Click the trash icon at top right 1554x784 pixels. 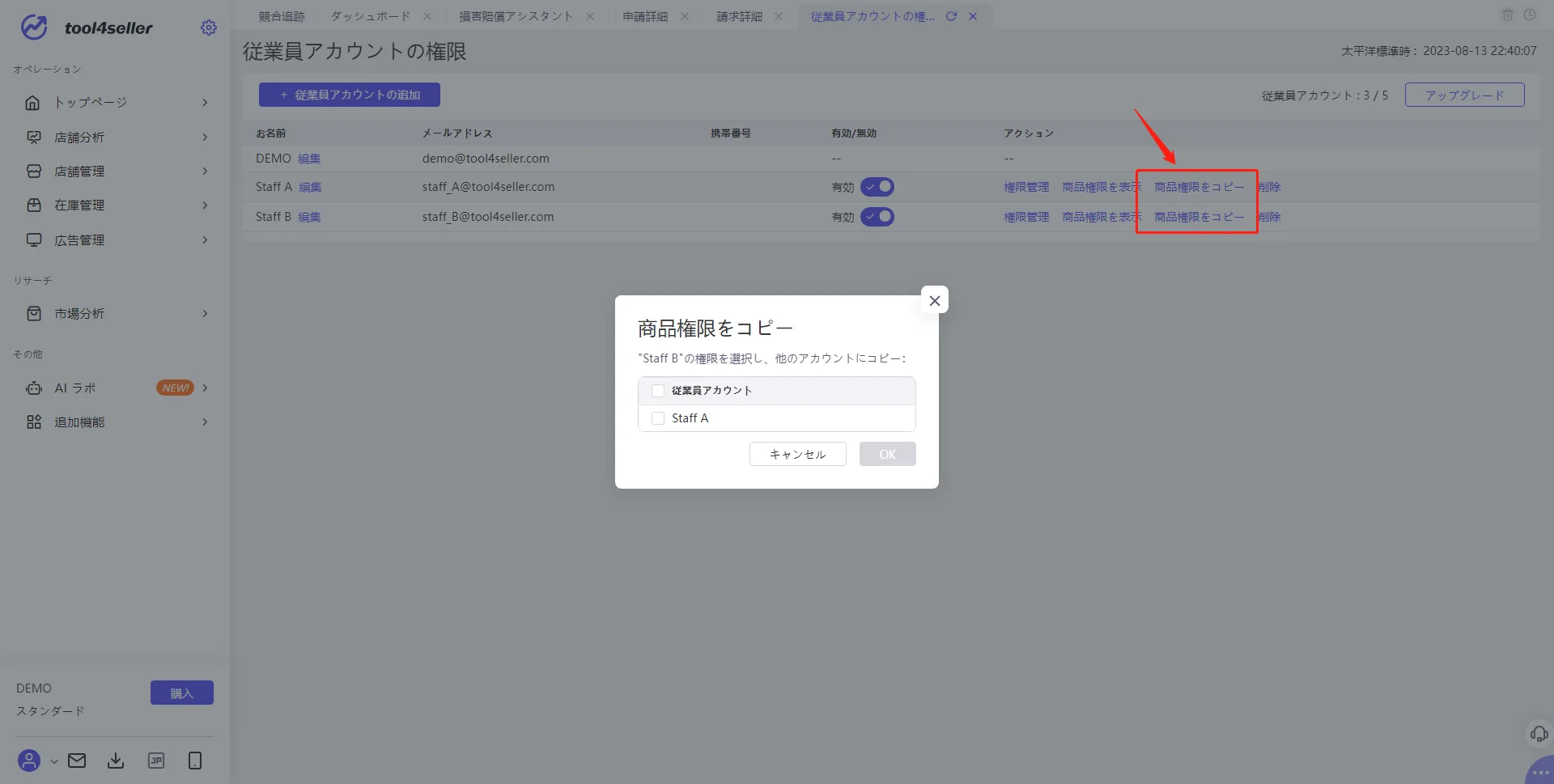[1508, 15]
